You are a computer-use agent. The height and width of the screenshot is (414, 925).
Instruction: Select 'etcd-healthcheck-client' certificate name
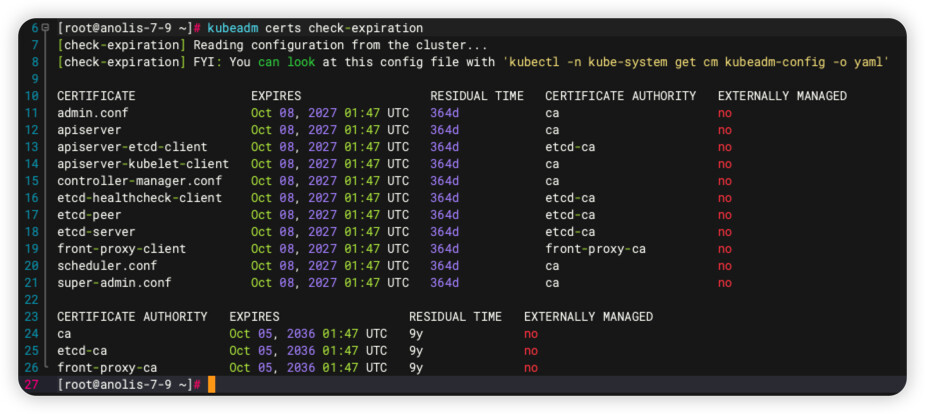[x=139, y=198]
